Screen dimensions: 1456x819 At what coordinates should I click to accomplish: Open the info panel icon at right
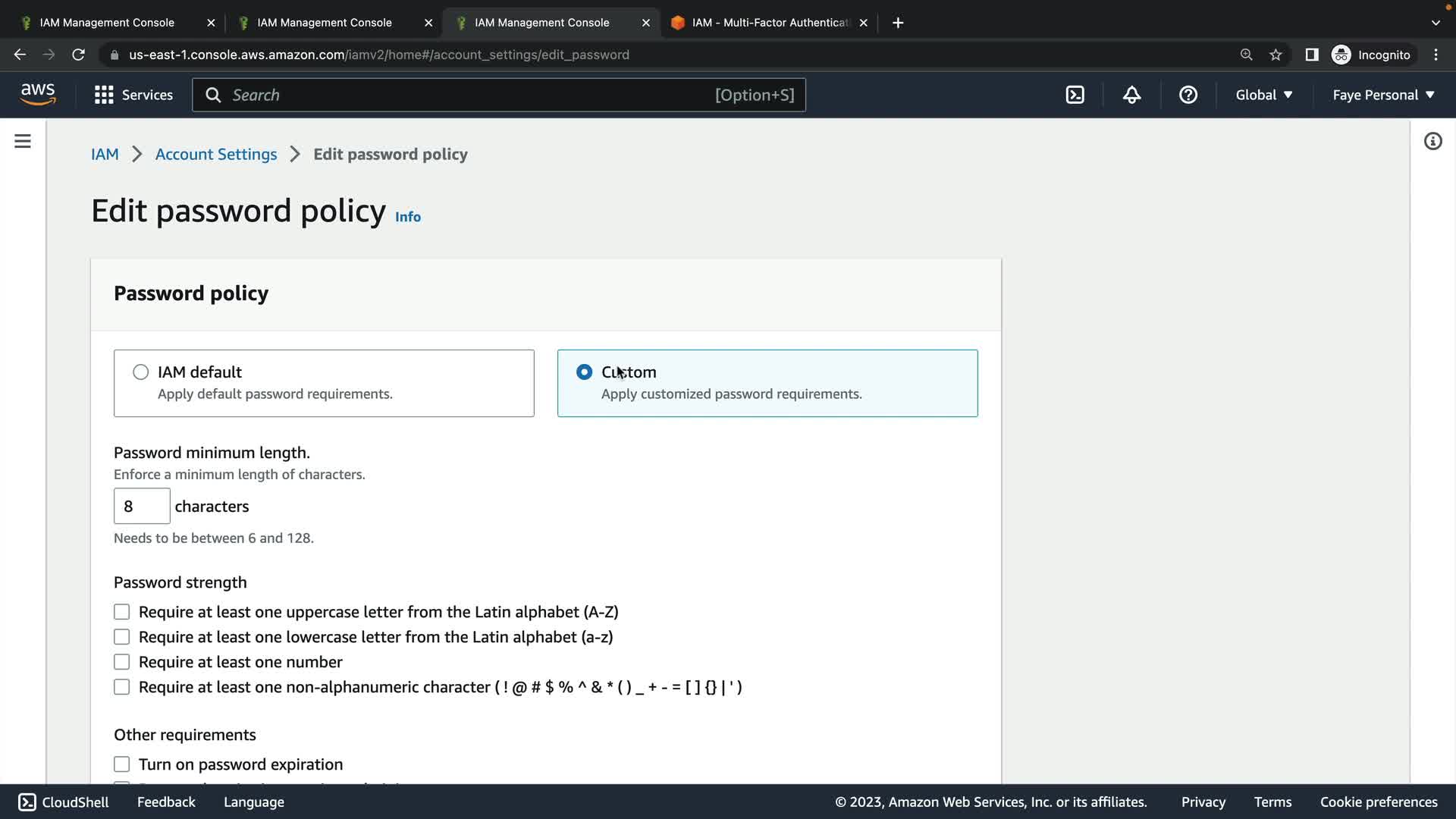click(1432, 141)
